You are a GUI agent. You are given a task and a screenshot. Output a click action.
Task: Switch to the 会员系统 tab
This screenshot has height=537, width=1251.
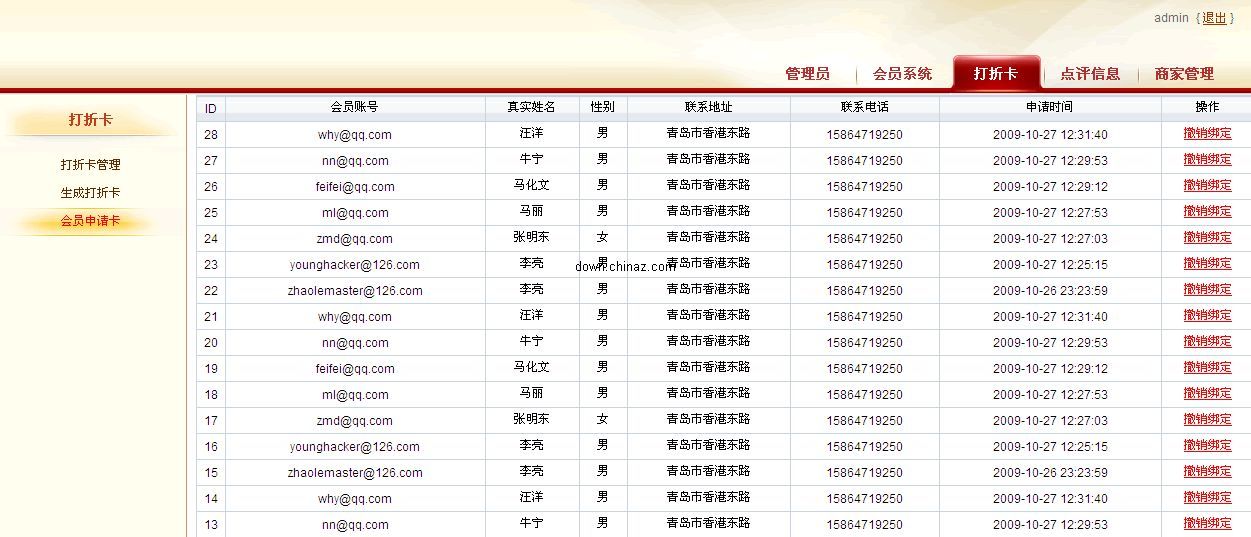tap(902, 73)
